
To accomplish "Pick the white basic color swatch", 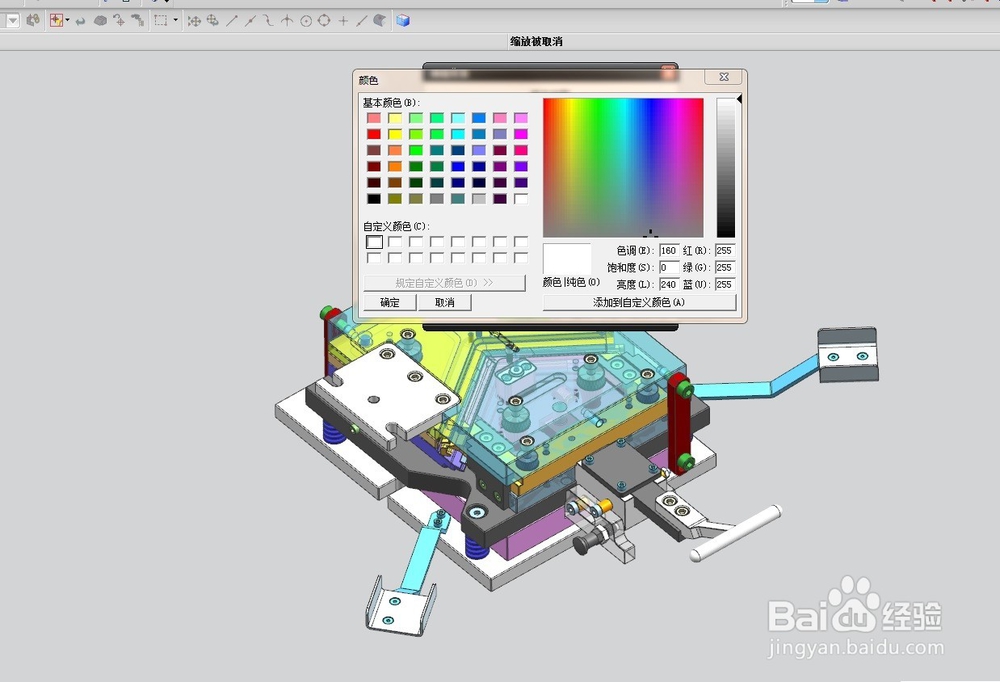I will 521,198.
